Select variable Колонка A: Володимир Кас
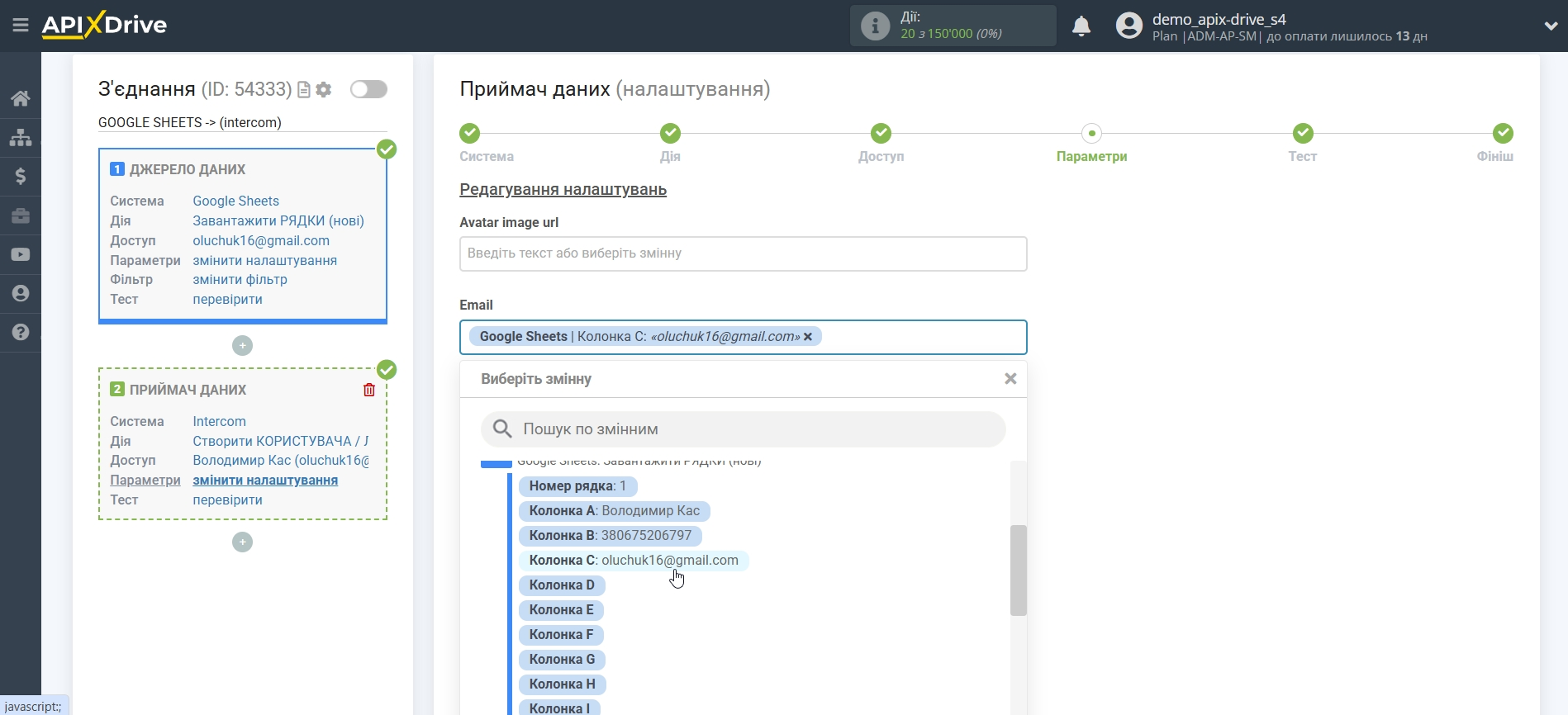 (x=614, y=511)
